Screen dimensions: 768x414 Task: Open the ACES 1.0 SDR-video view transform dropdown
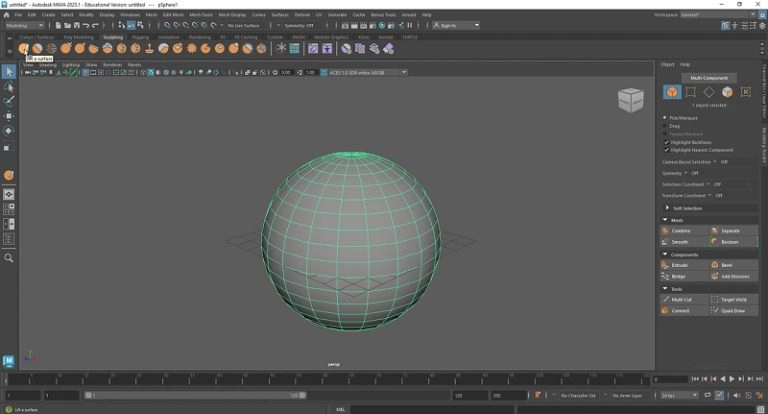point(366,72)
